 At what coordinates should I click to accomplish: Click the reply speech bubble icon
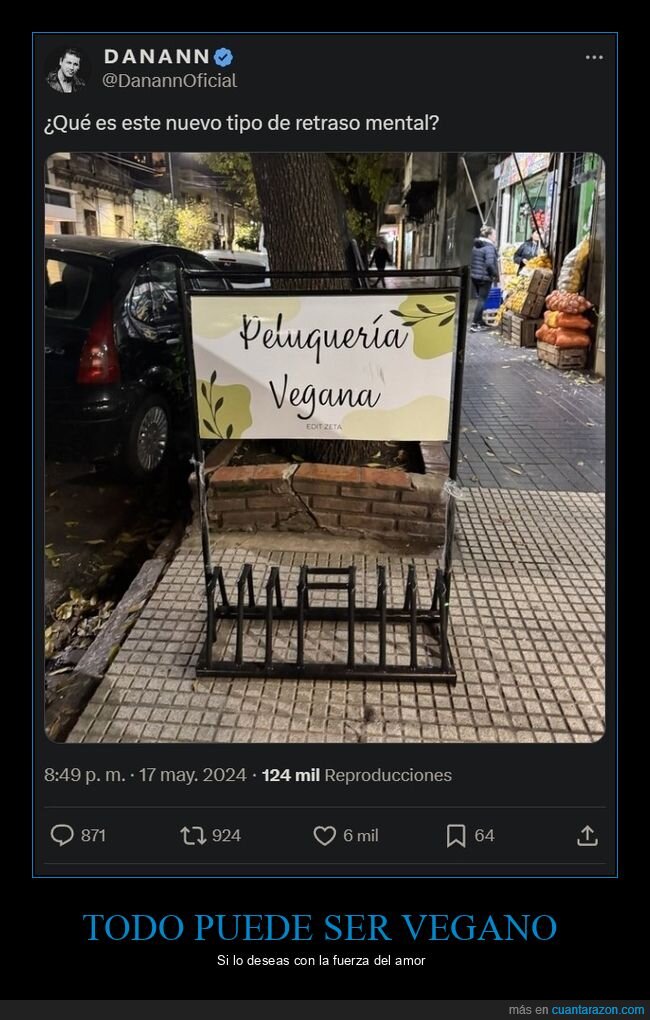click(62, 835)
